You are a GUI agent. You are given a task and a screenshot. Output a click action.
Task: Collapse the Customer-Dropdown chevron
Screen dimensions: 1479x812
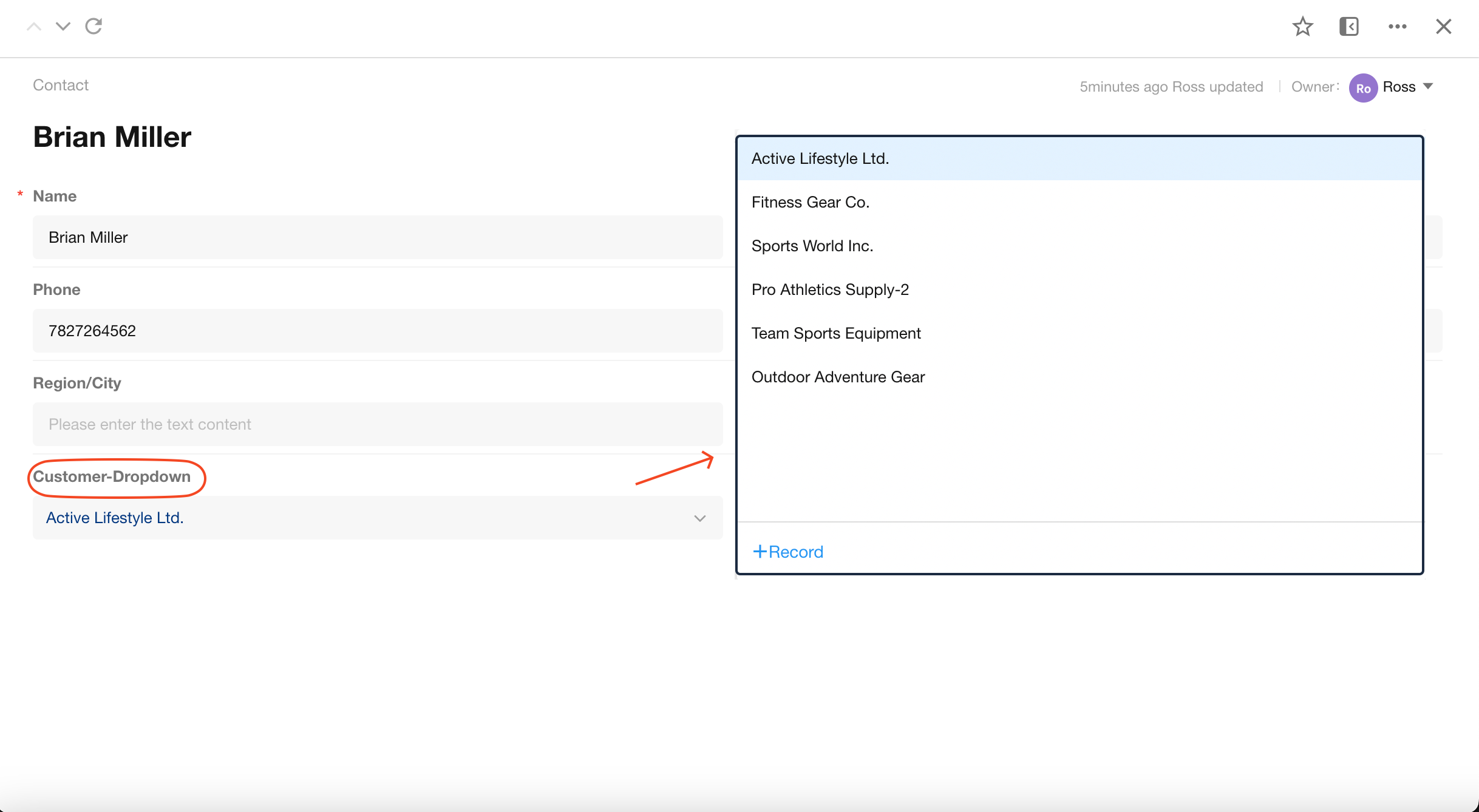tap(699, 518)
